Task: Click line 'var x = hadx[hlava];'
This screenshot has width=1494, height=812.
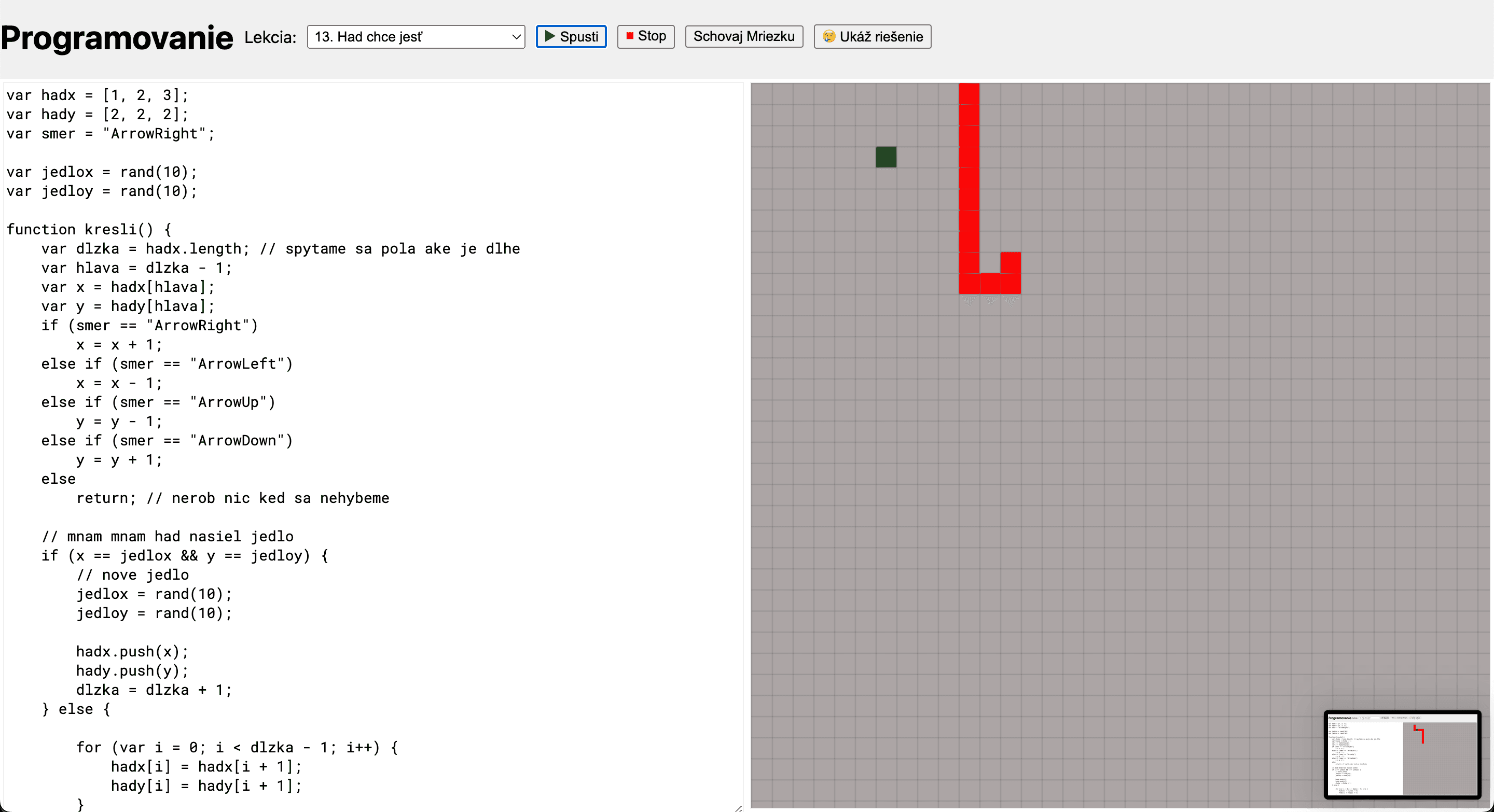Action: click(128, 287)
